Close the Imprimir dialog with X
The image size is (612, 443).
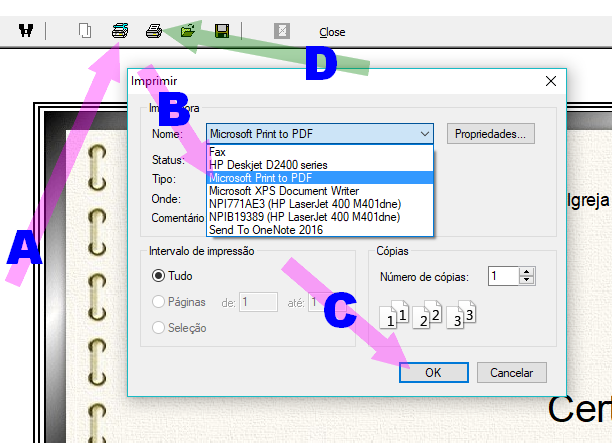coord(551,81)
